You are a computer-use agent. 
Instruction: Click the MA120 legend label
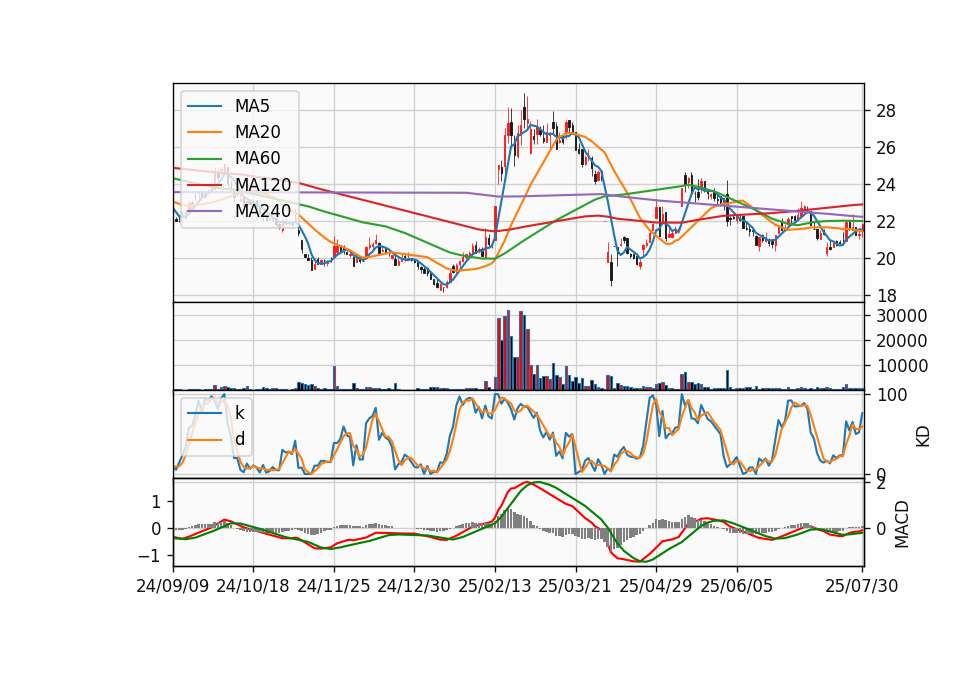(x=263, y=185)
